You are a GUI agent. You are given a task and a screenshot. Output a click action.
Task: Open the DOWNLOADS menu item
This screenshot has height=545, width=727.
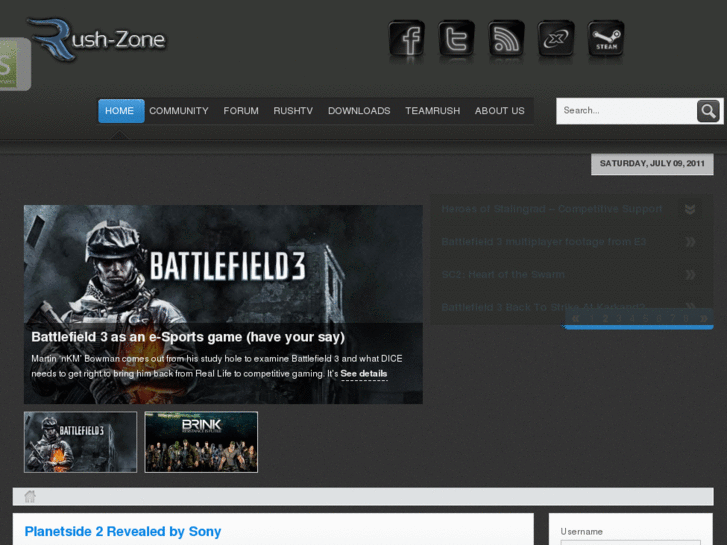tap(359, 111)
